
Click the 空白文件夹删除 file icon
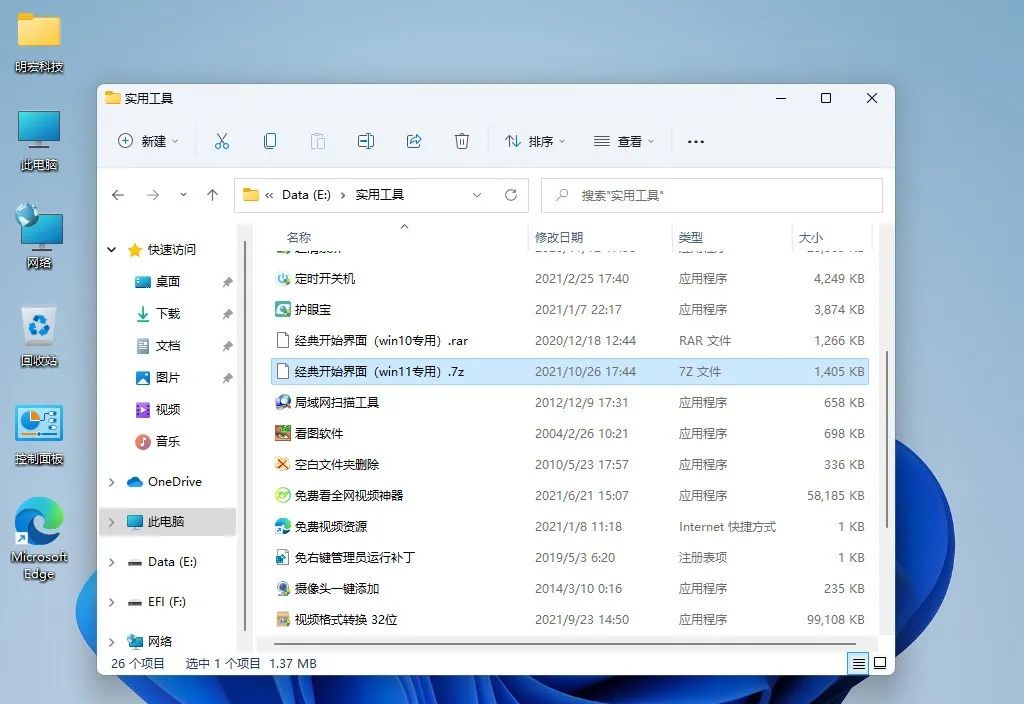coord(283,464)
